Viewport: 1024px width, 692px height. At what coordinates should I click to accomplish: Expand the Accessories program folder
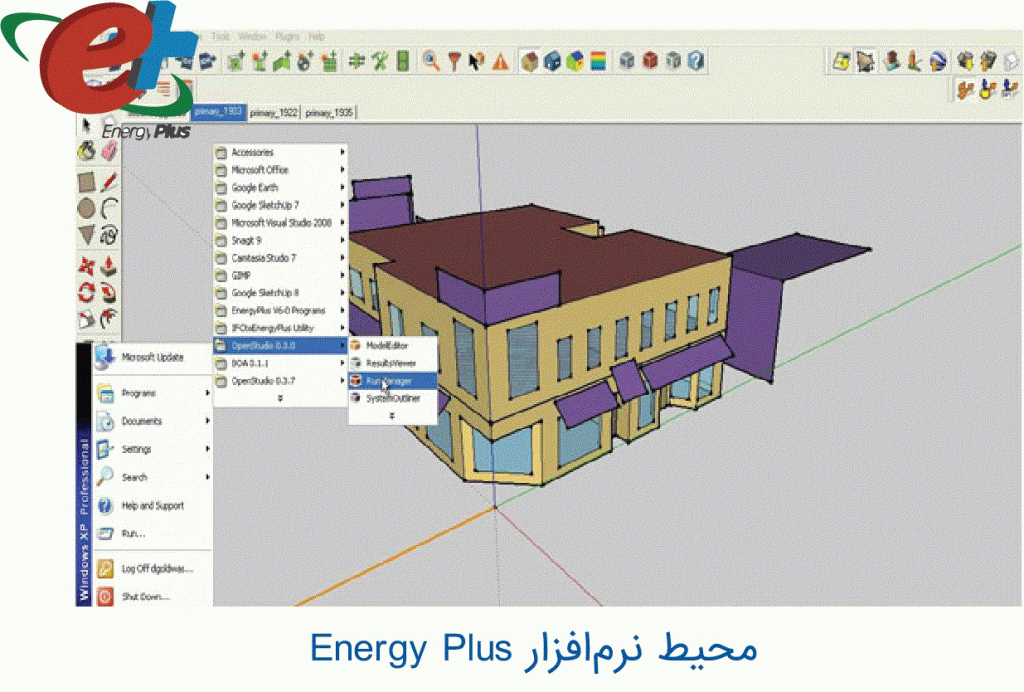(280, 152)
